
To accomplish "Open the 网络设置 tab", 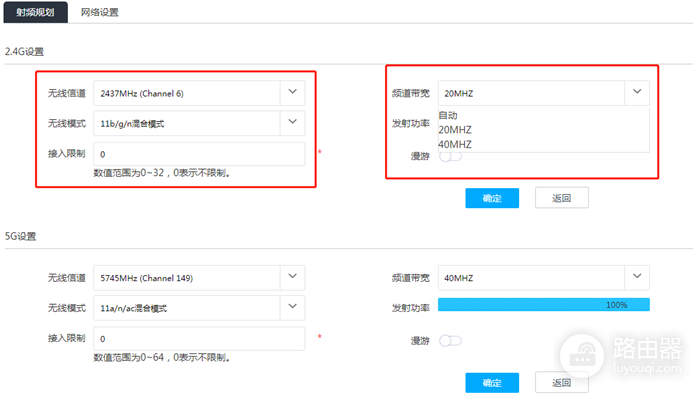I will [100, 12].
